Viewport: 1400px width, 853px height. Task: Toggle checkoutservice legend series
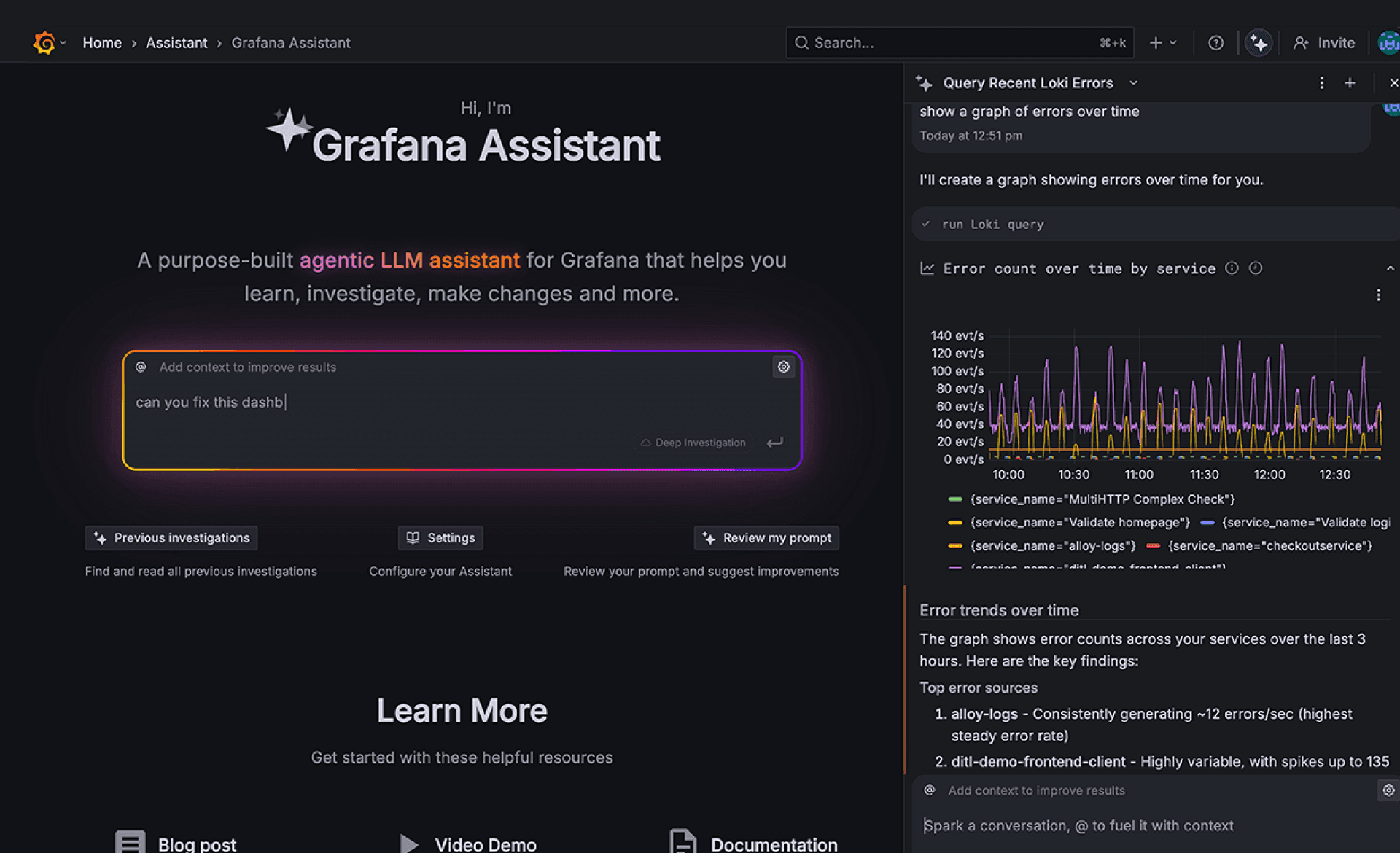(1259, 546)
